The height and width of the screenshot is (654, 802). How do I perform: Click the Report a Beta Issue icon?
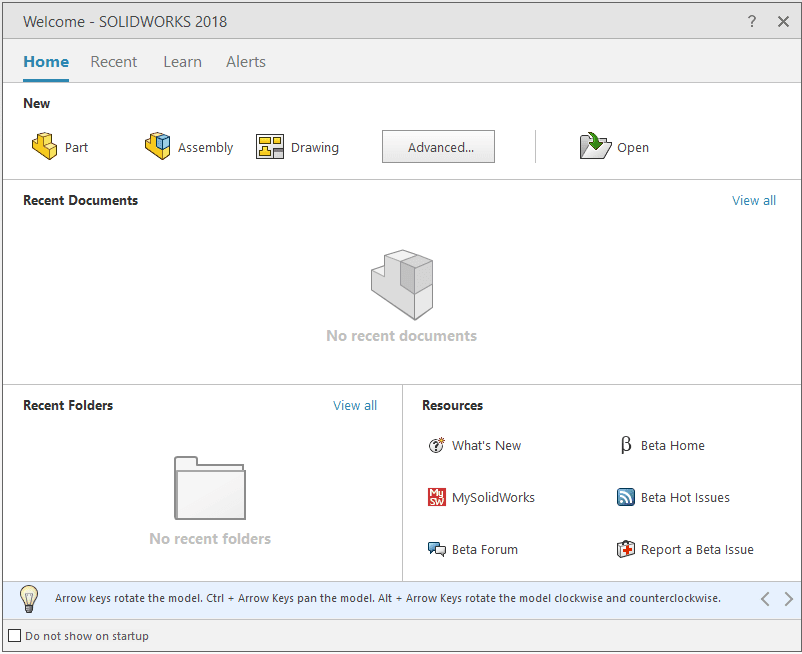click(x=626, y=549)
